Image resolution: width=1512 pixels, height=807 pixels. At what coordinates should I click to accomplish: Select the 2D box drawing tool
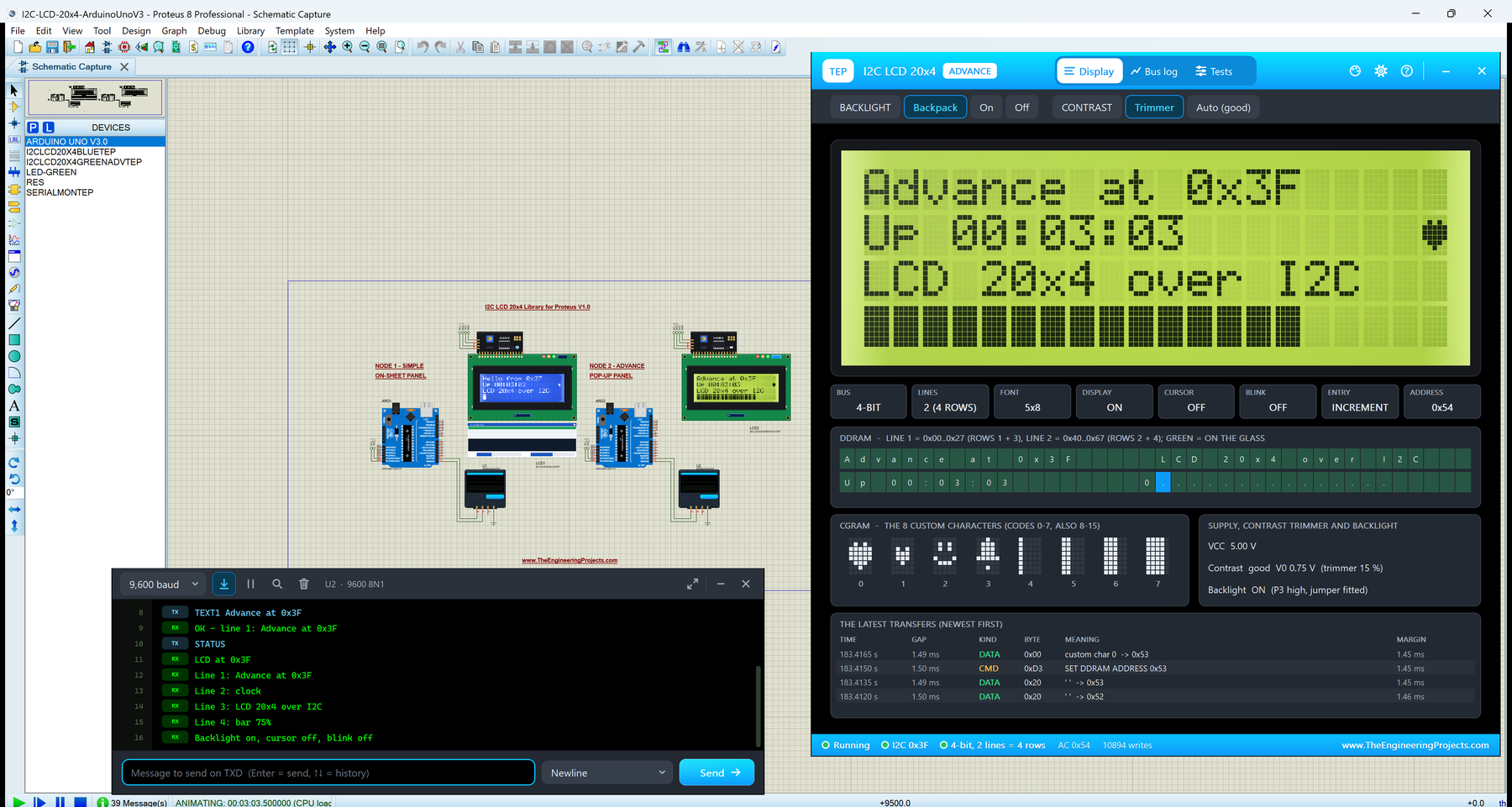click(x=13, y=340)
